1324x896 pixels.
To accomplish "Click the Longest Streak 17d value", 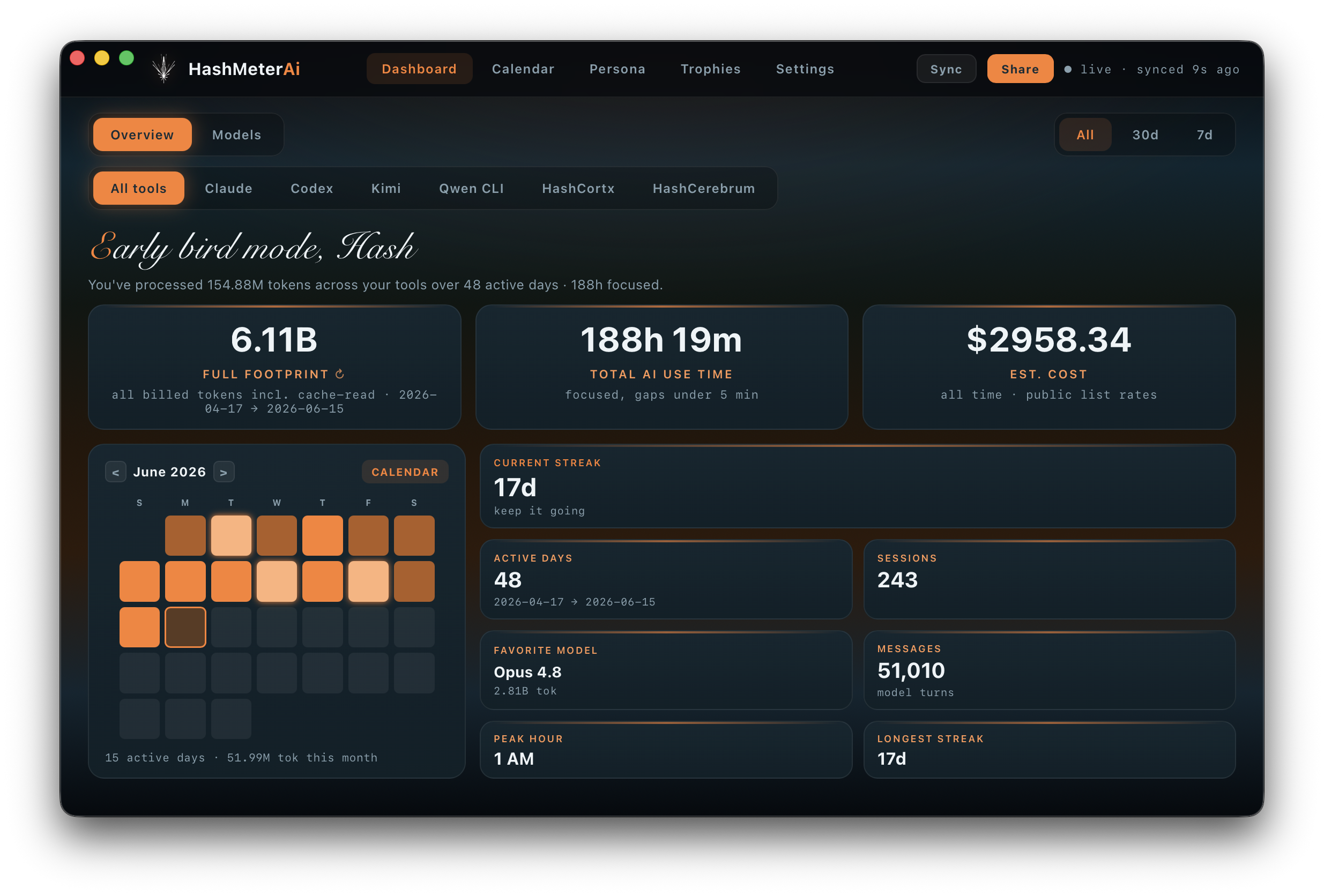I will tap(891, 759).
